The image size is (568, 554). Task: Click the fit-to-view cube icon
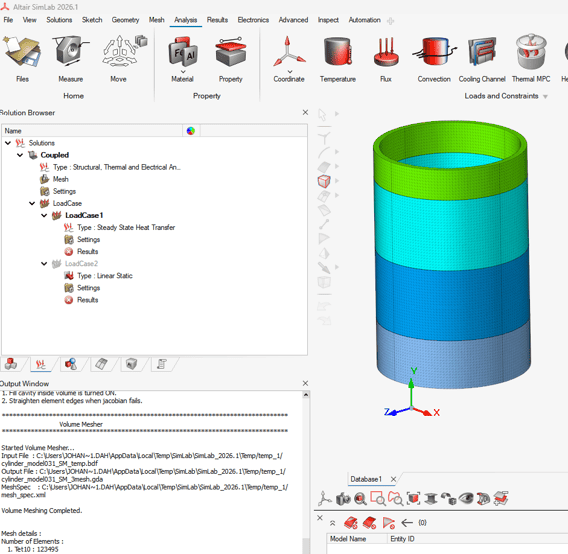[413, 499]
